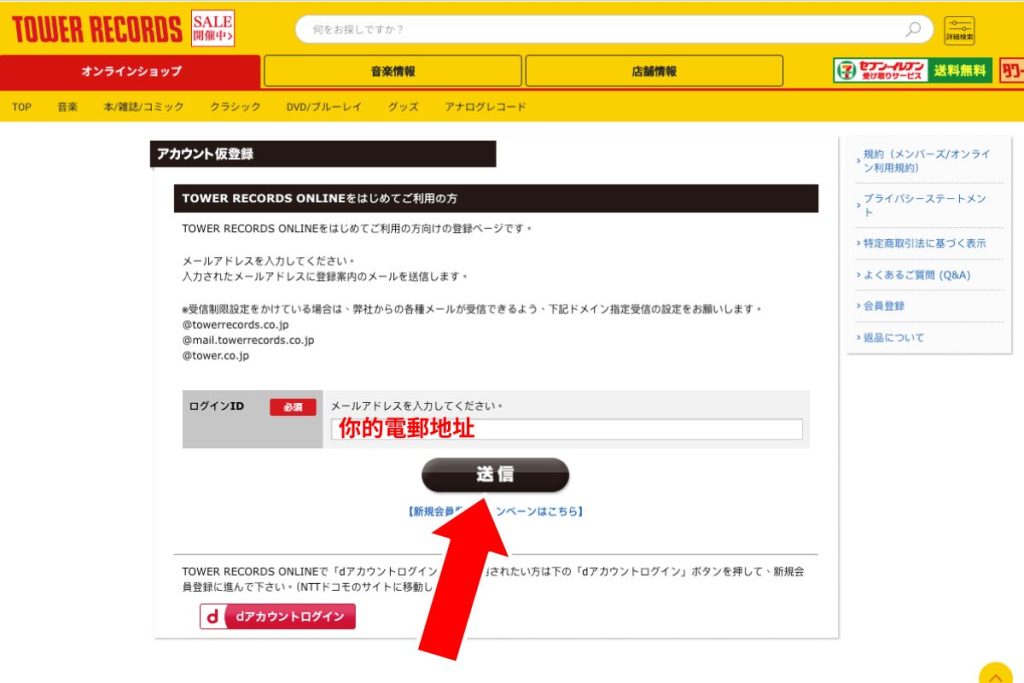Click the dアカウントログイン button
The image size is (1024, 683).
click(x=278, y=616)
